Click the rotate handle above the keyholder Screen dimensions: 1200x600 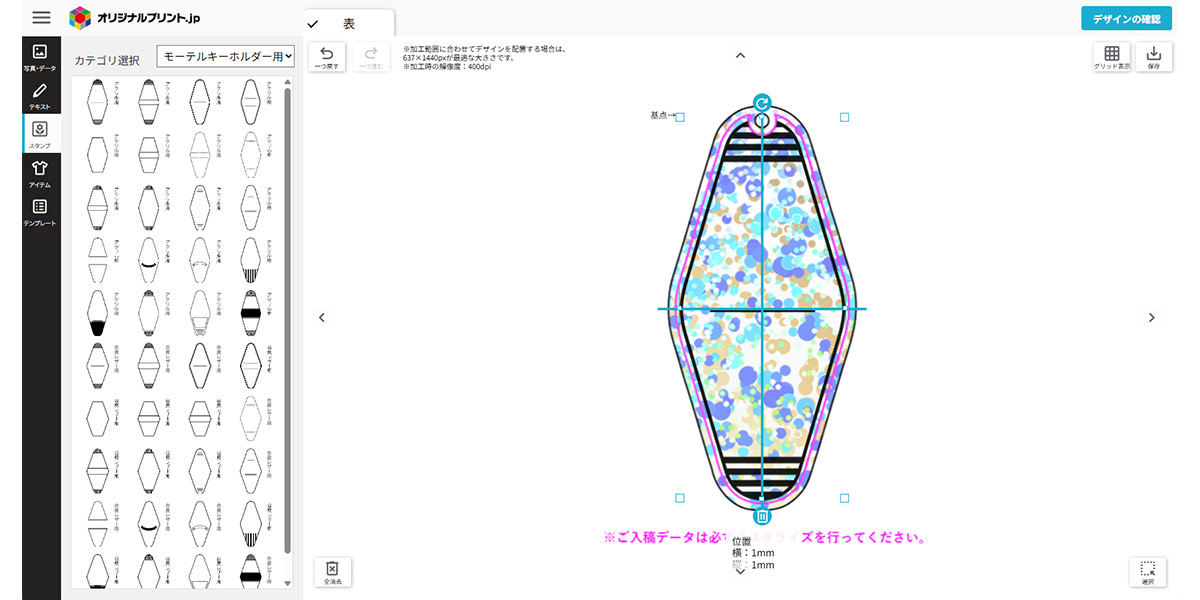coord(762,103)
